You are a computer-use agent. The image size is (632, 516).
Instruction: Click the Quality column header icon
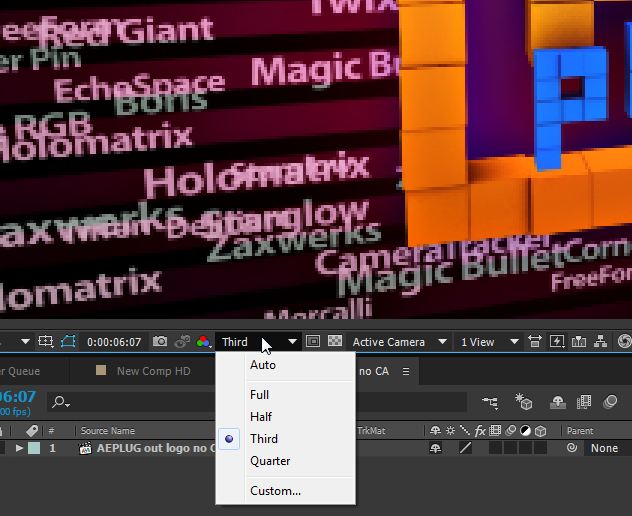point(465,431)
